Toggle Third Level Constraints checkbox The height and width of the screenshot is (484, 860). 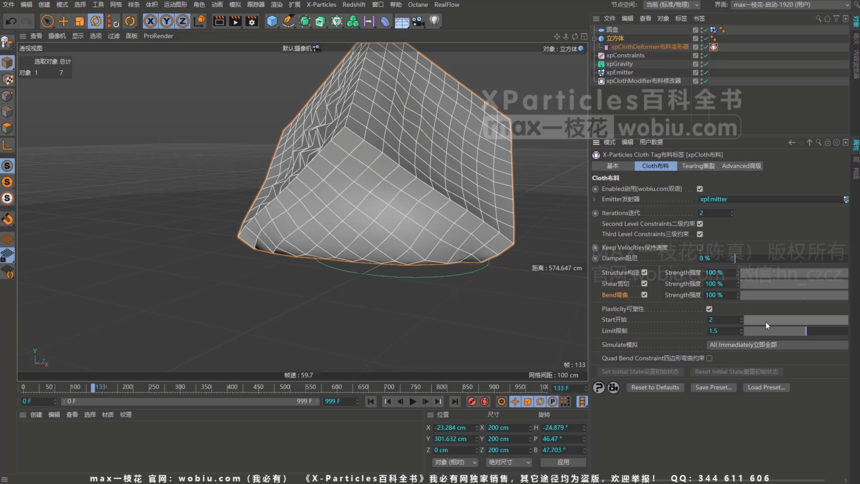coord(700,234)
